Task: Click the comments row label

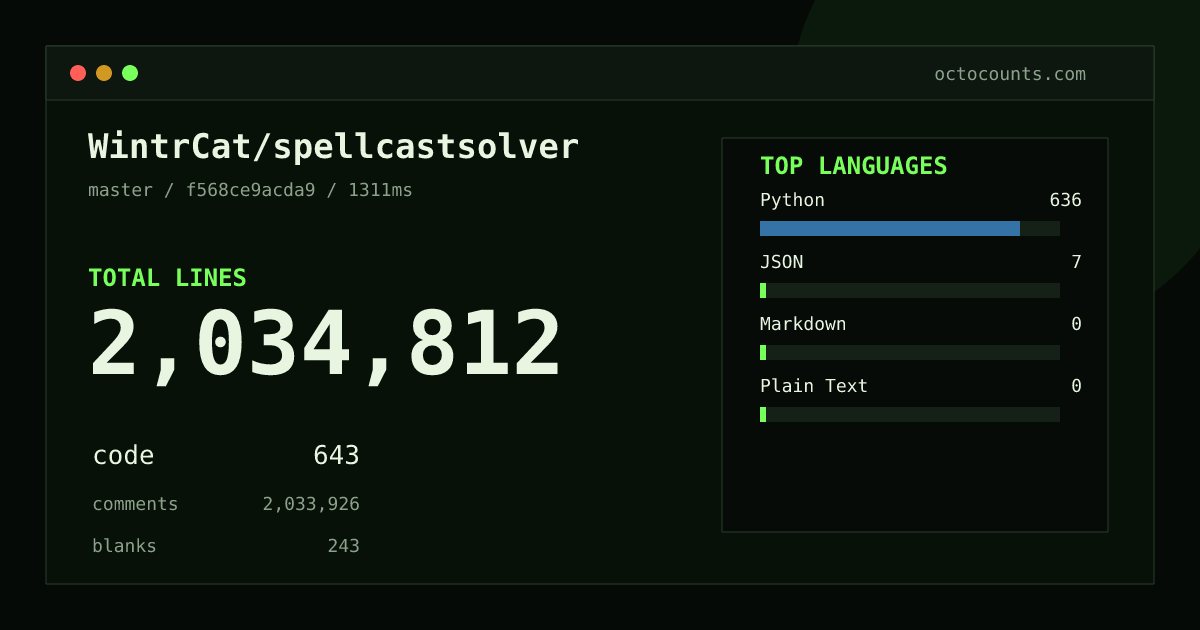Action: pos(135,504)
